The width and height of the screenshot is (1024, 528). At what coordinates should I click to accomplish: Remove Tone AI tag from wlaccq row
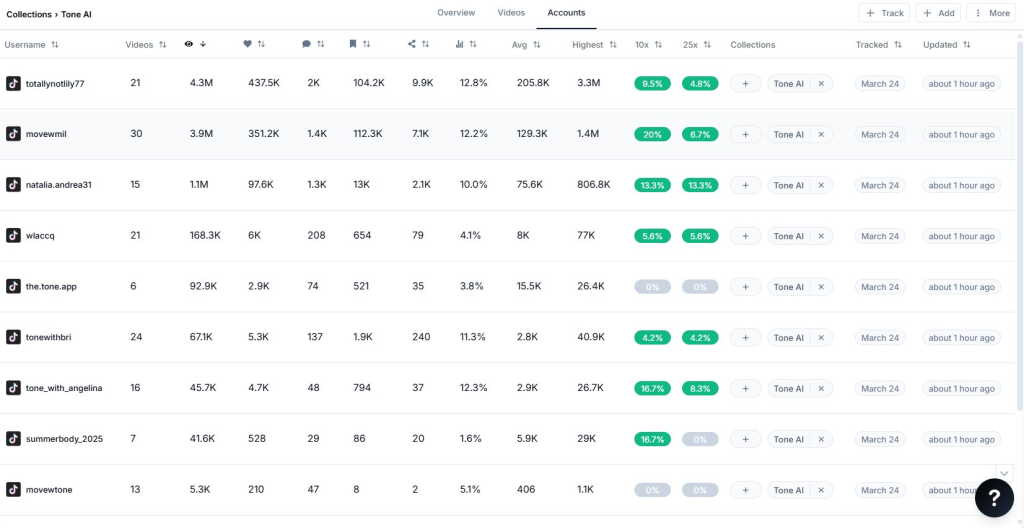821,236
